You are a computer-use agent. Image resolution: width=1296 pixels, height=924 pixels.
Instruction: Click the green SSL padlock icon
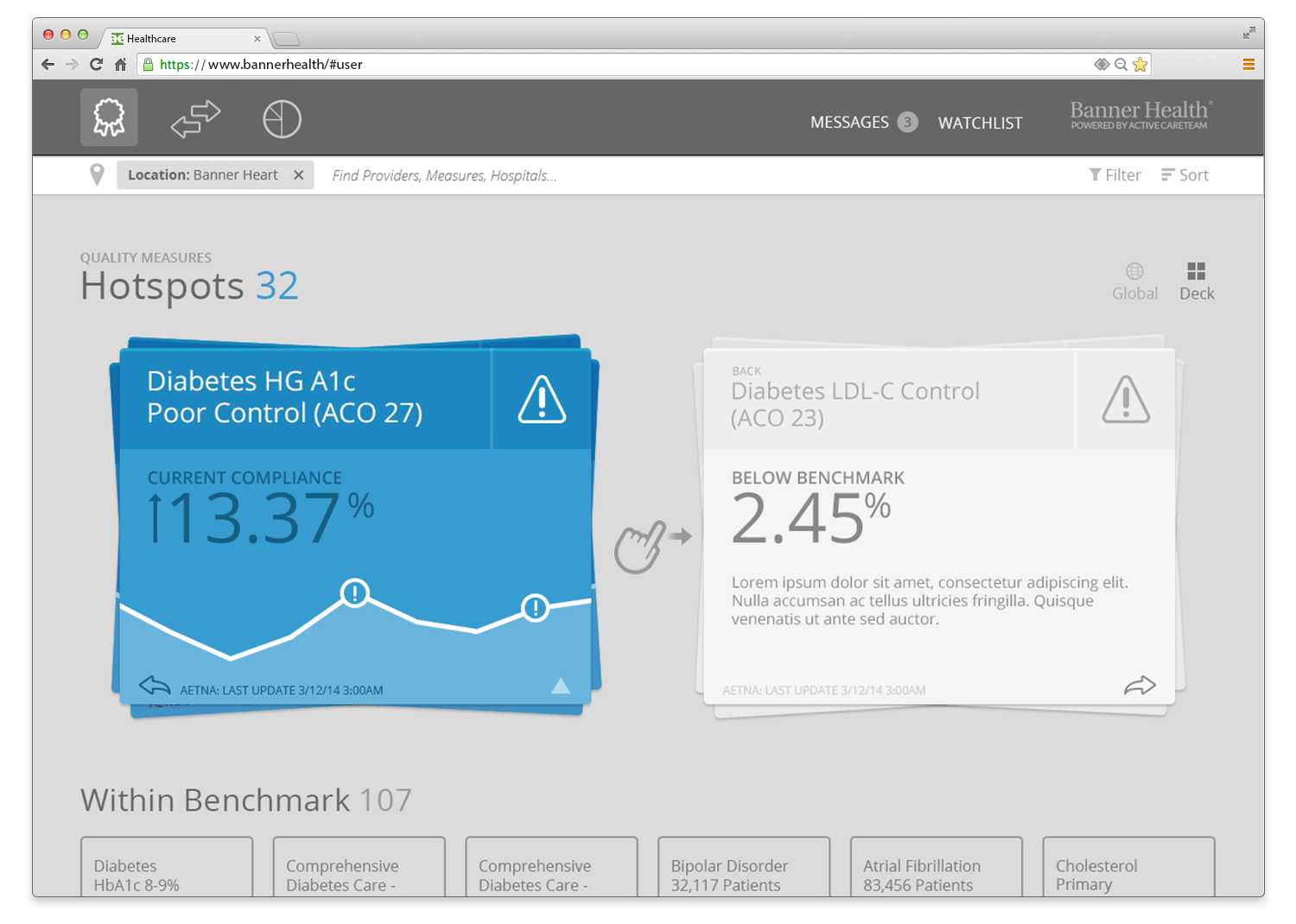148,64
